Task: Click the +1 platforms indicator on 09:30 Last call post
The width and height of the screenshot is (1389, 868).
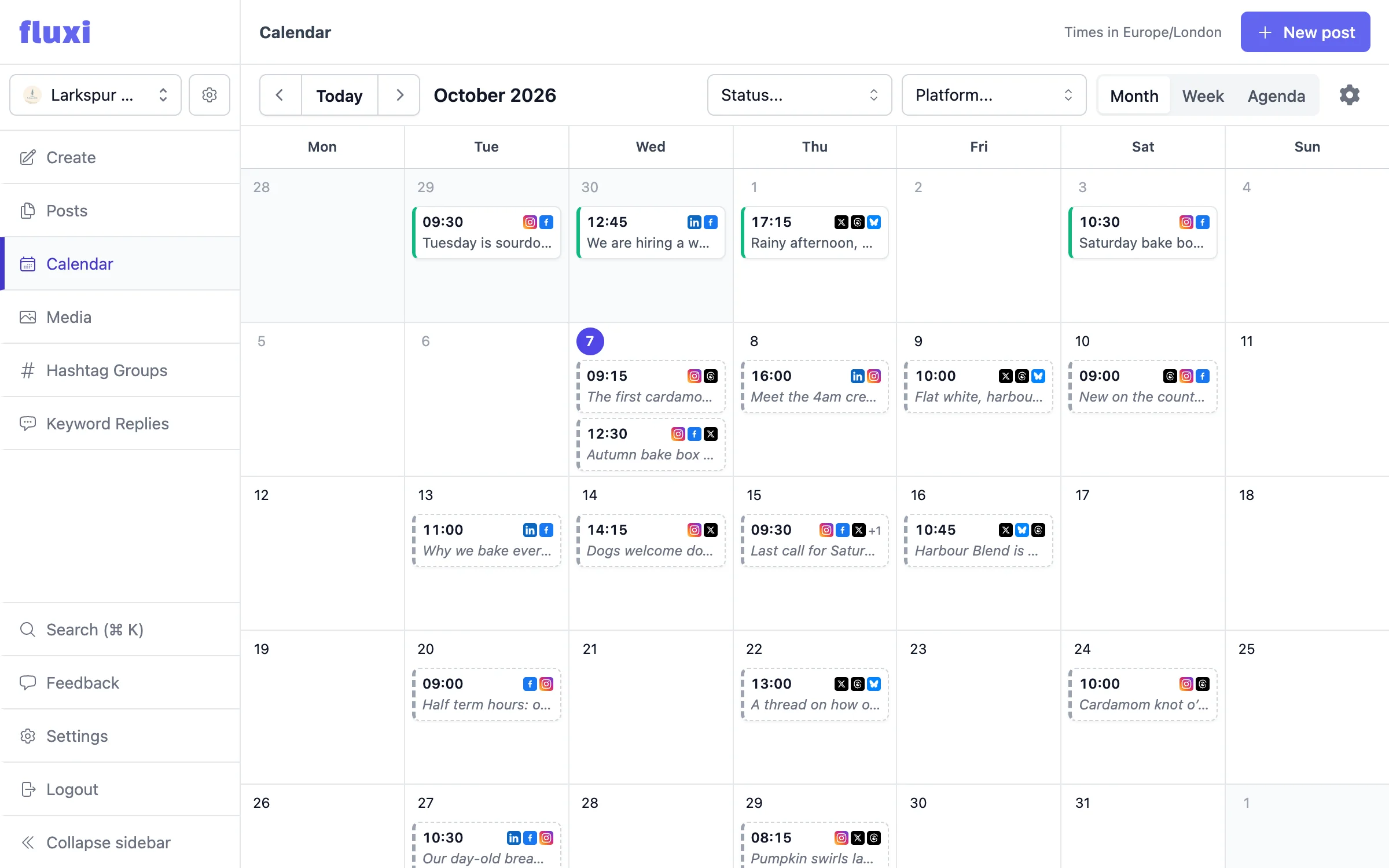Action: [x=874, y=531]
